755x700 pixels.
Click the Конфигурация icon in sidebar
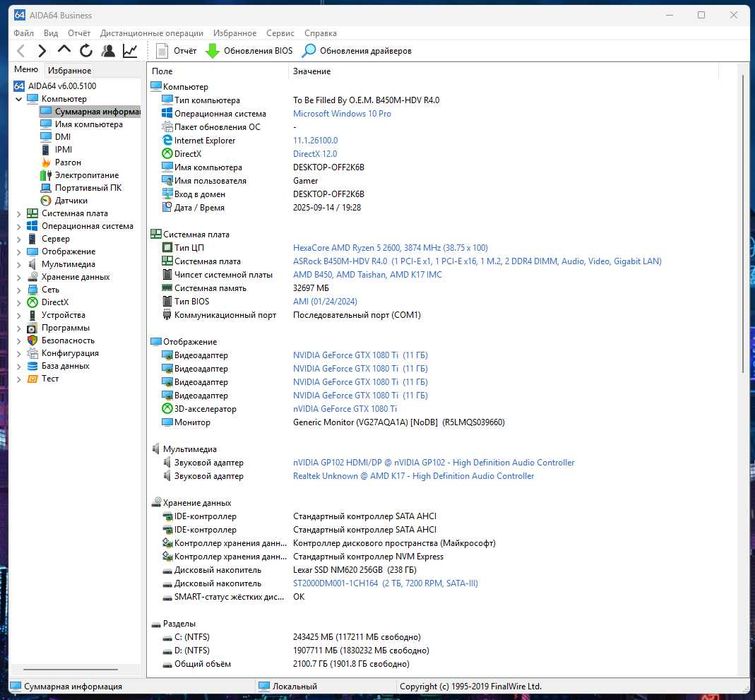(32, 353)
